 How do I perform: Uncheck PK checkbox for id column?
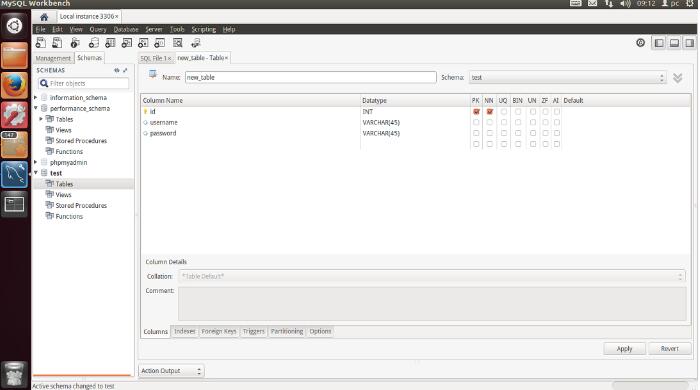click(476, 112)
